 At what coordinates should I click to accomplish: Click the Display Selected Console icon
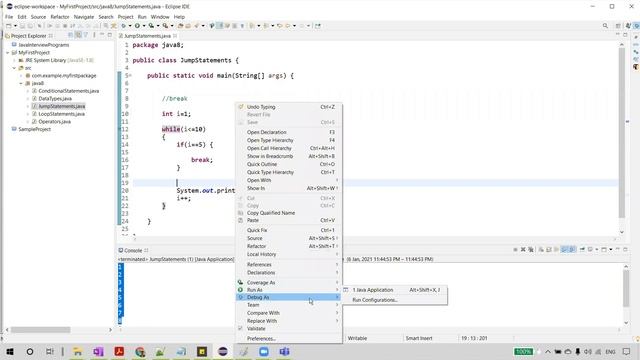590,249
